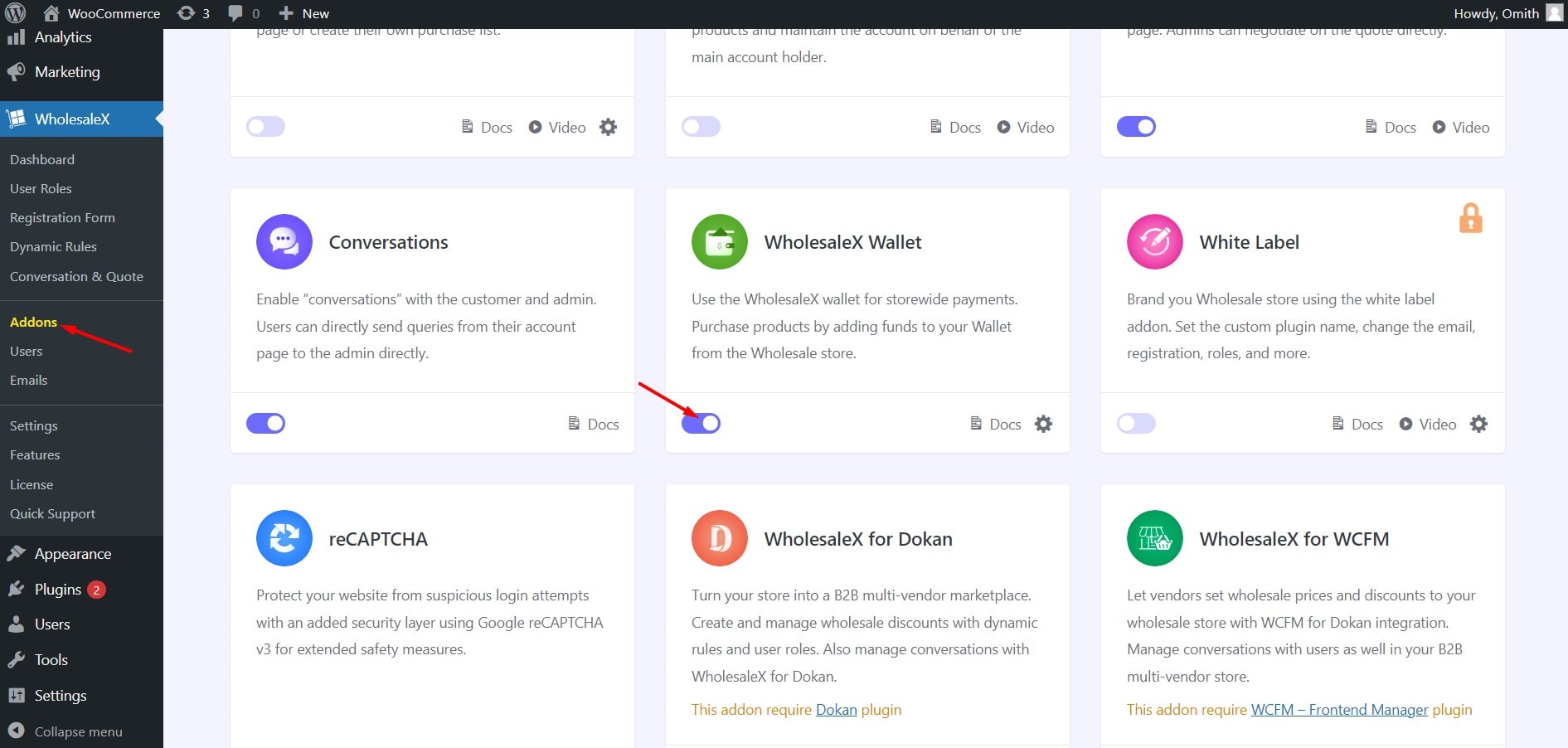Click the Conversations addon title
Image resolution: width=1568 pixels, height=748 pixels.
388,242
